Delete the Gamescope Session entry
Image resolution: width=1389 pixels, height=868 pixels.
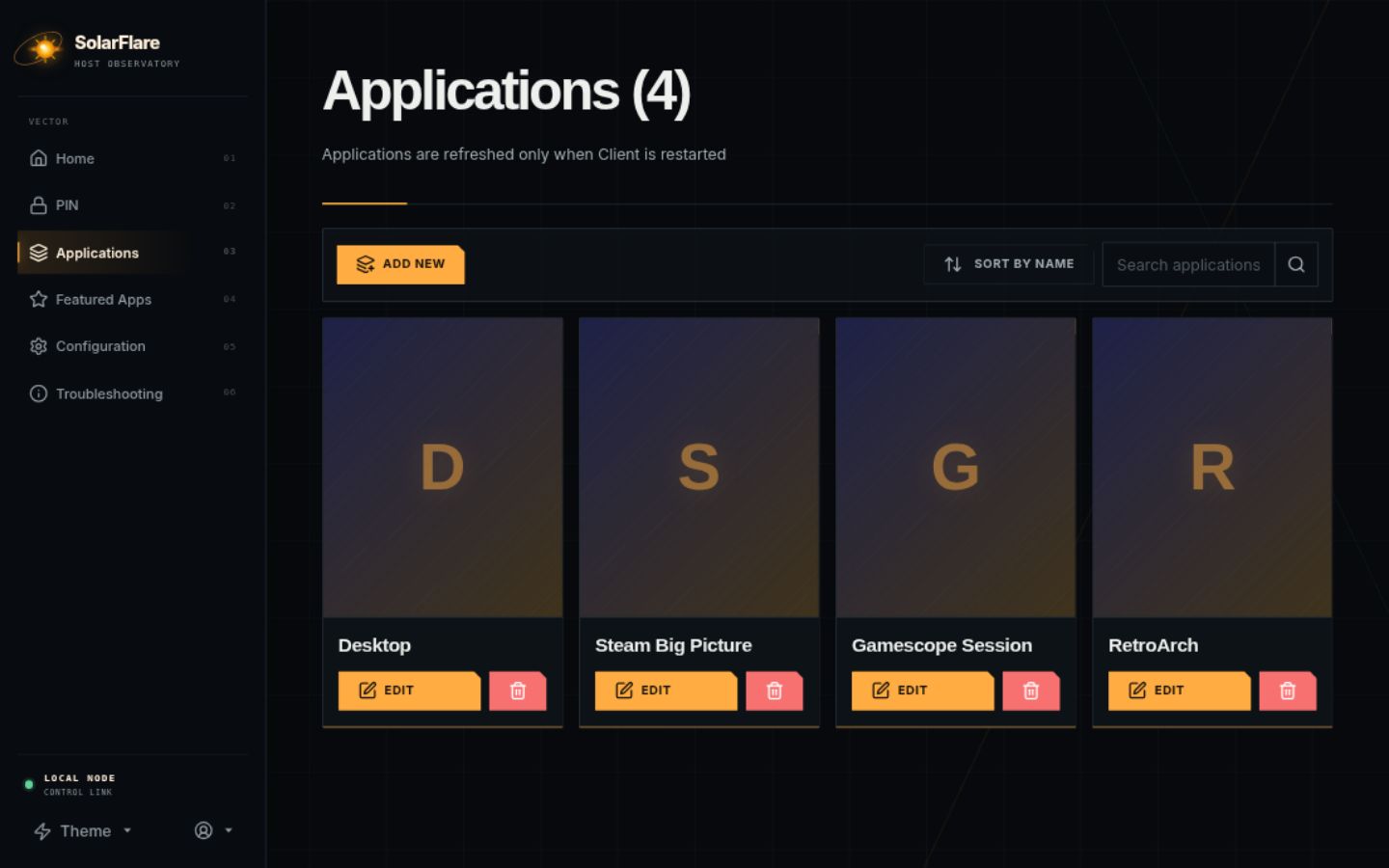(1031, 691)
